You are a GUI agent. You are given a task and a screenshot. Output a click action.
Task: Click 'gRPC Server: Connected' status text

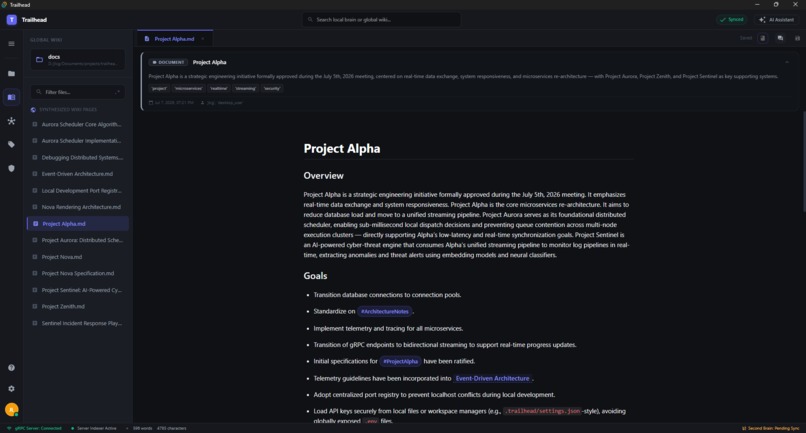38,428
